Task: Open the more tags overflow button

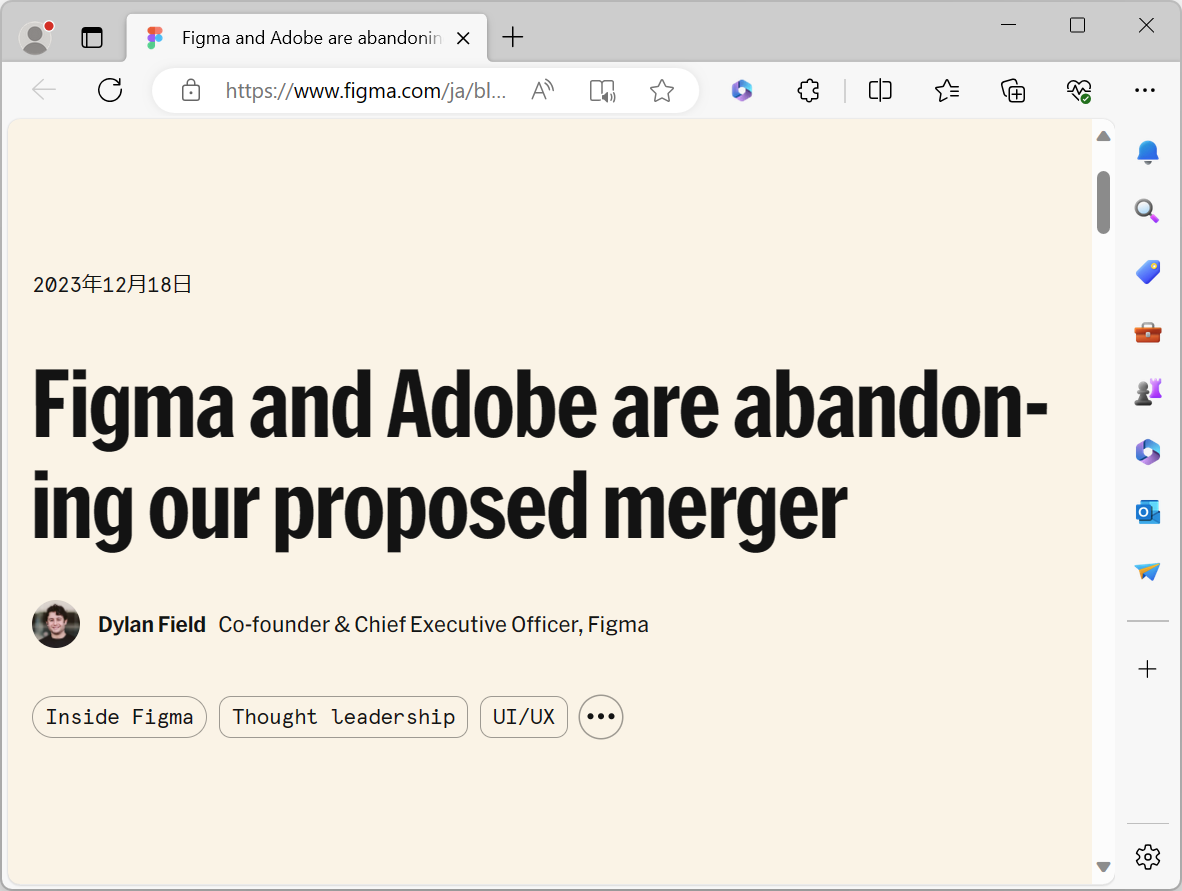Action: click(600, 717)
